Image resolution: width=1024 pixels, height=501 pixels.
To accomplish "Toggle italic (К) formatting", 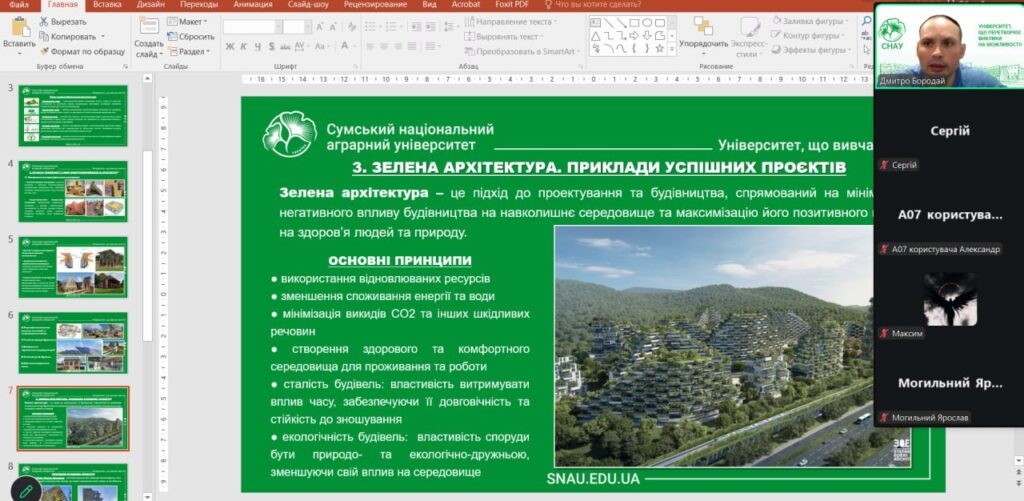I will (243, 47).
